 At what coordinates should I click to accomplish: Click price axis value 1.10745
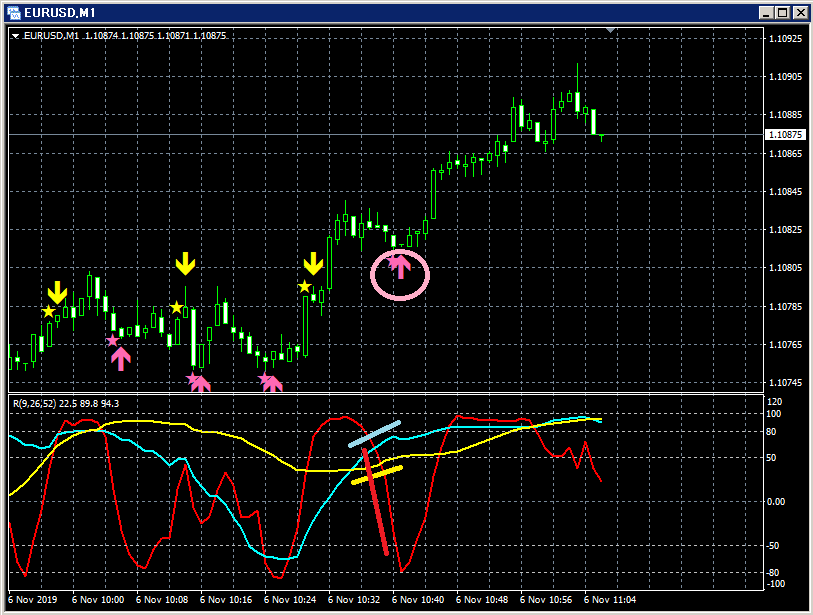click(785, 383)
